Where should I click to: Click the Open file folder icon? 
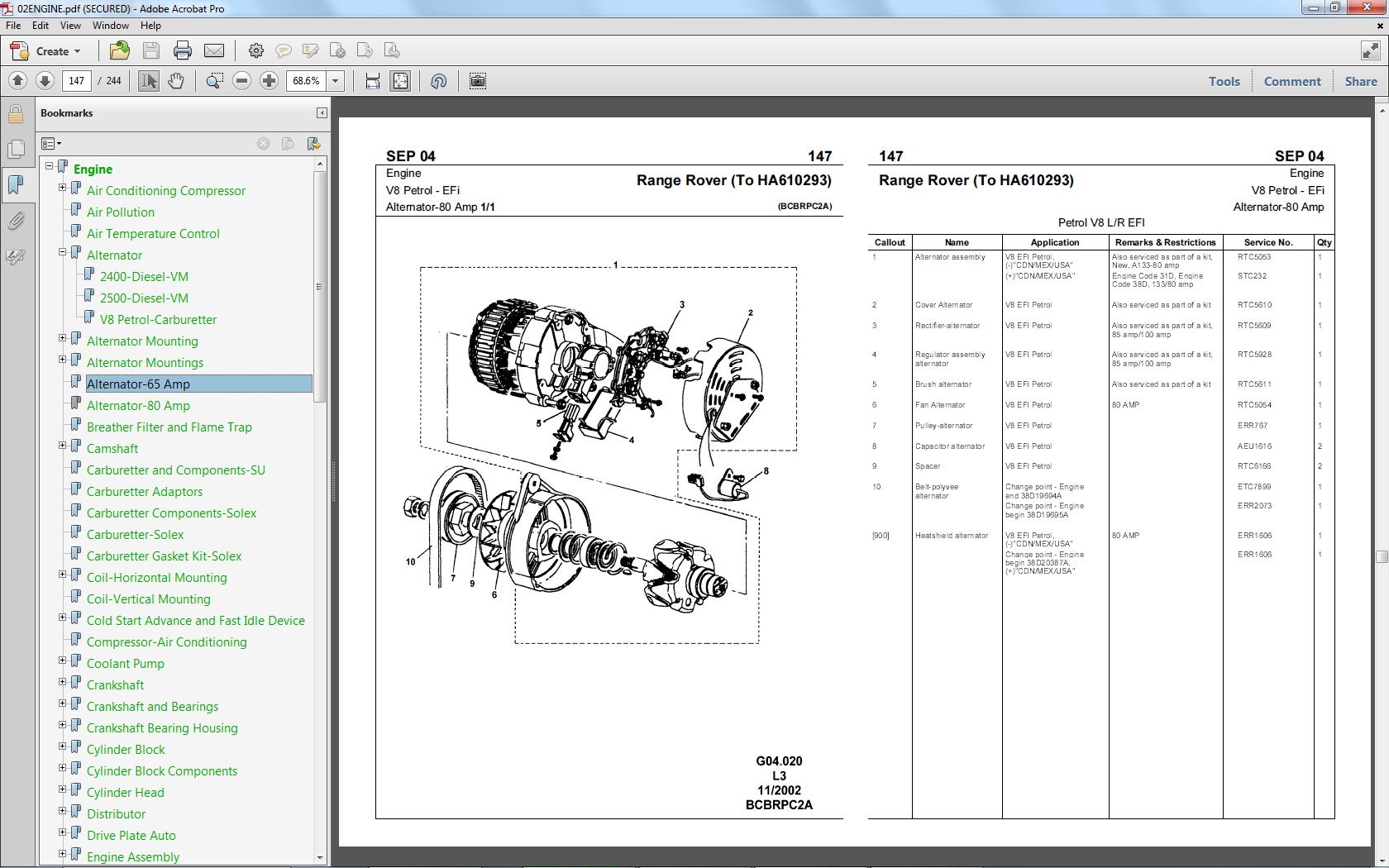tap(120, 51)
